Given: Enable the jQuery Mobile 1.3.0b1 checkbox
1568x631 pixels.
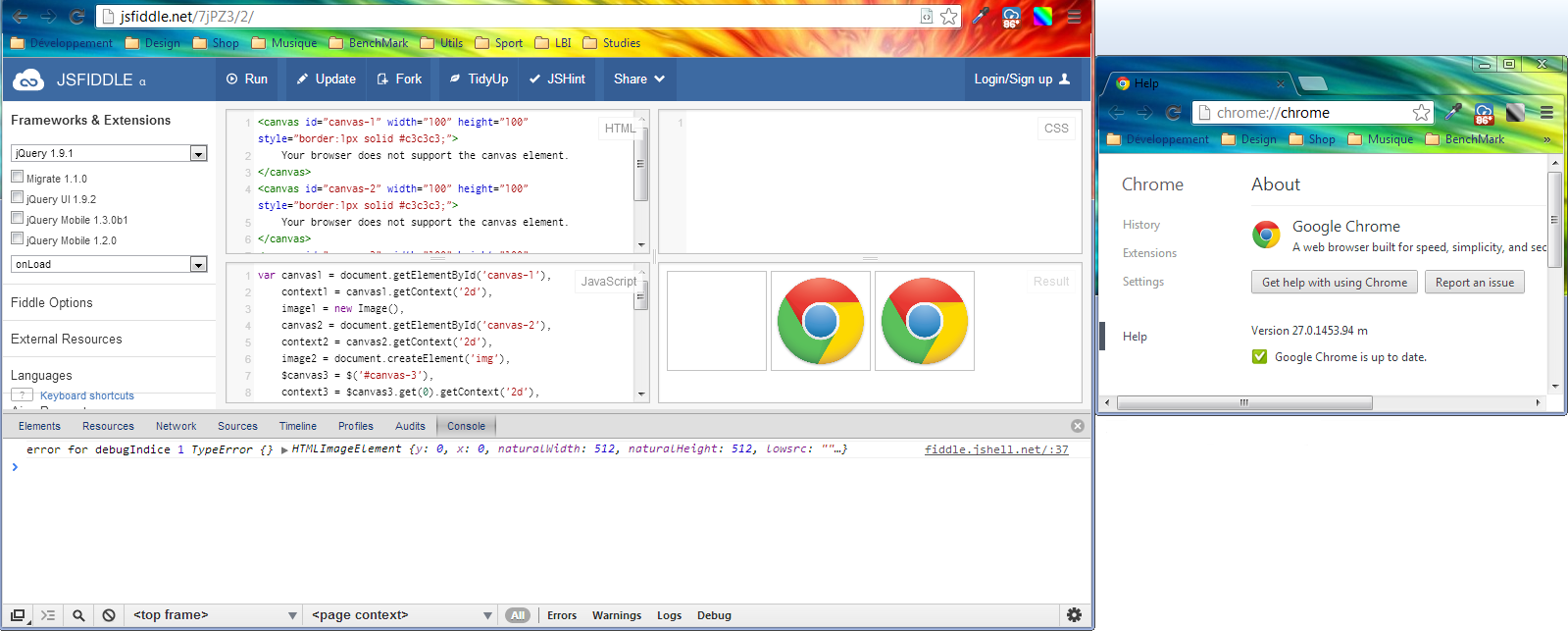Looking at the screenshot, I should pyautogui.click(x=17, y=218).
